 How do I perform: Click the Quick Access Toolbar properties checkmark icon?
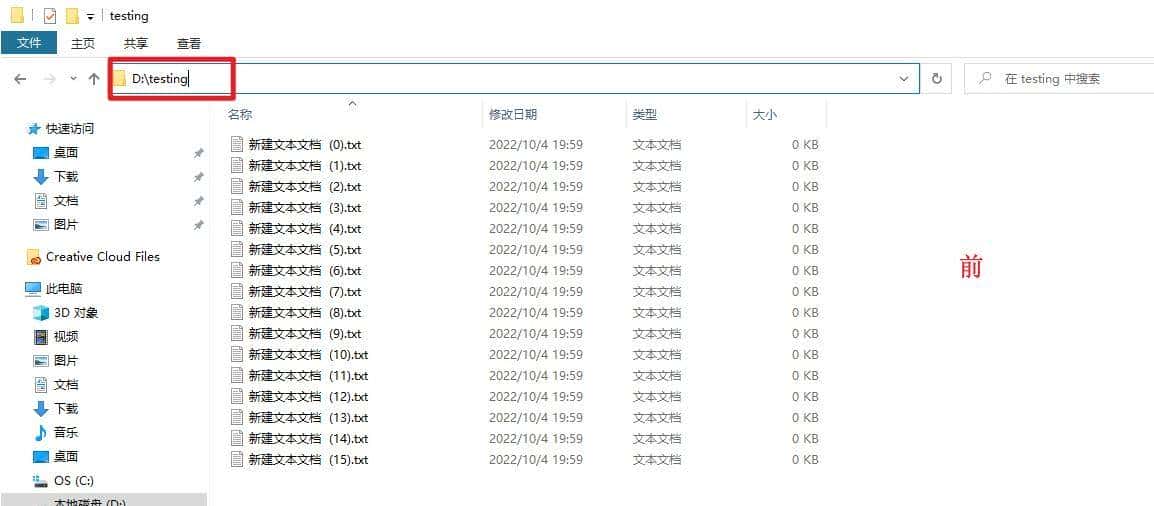coord(50,15)
